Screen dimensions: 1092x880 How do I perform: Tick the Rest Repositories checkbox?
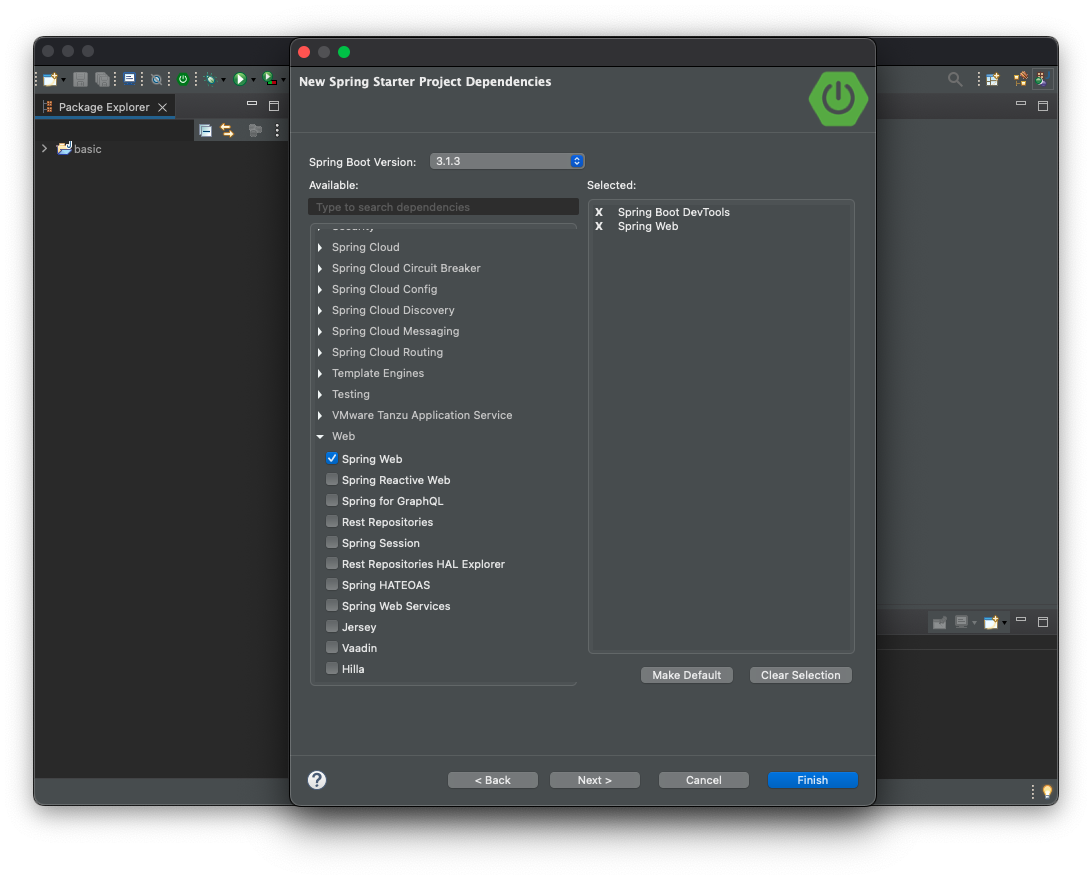pyautogui.click(x=332, y=521)
